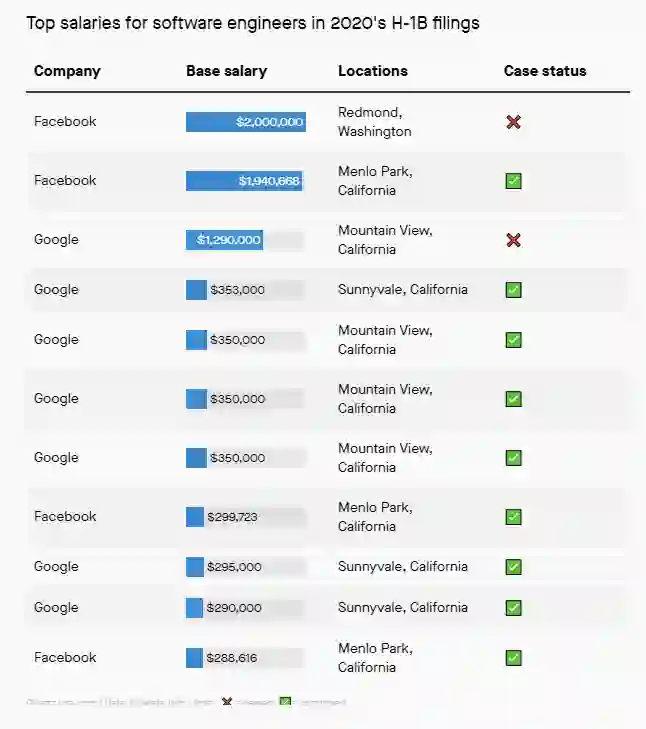Click the green checkmark in the $353,000 row

(513, 290)
